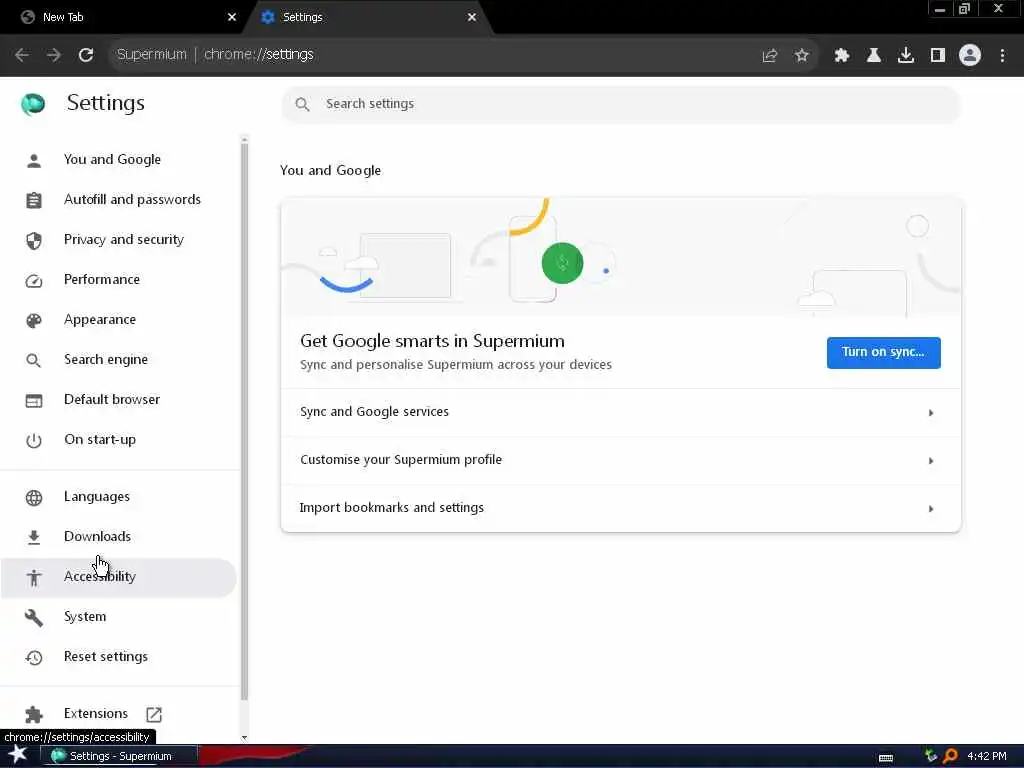Viewport: 1024px width, 768px height.
Task: Close the New Tab tab
Action: click(x=231, y=17)
